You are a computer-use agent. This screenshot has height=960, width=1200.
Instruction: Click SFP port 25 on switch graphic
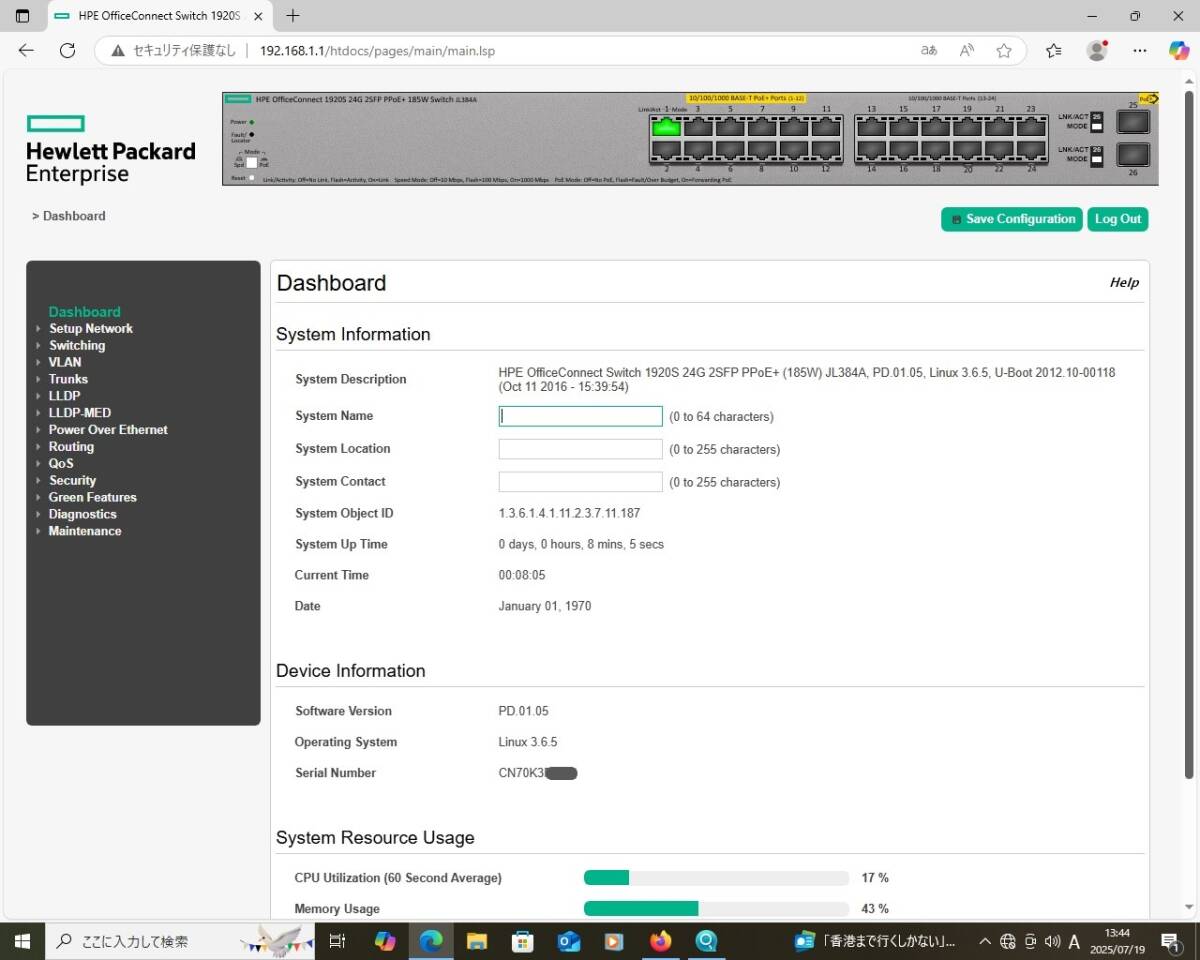1133,122
